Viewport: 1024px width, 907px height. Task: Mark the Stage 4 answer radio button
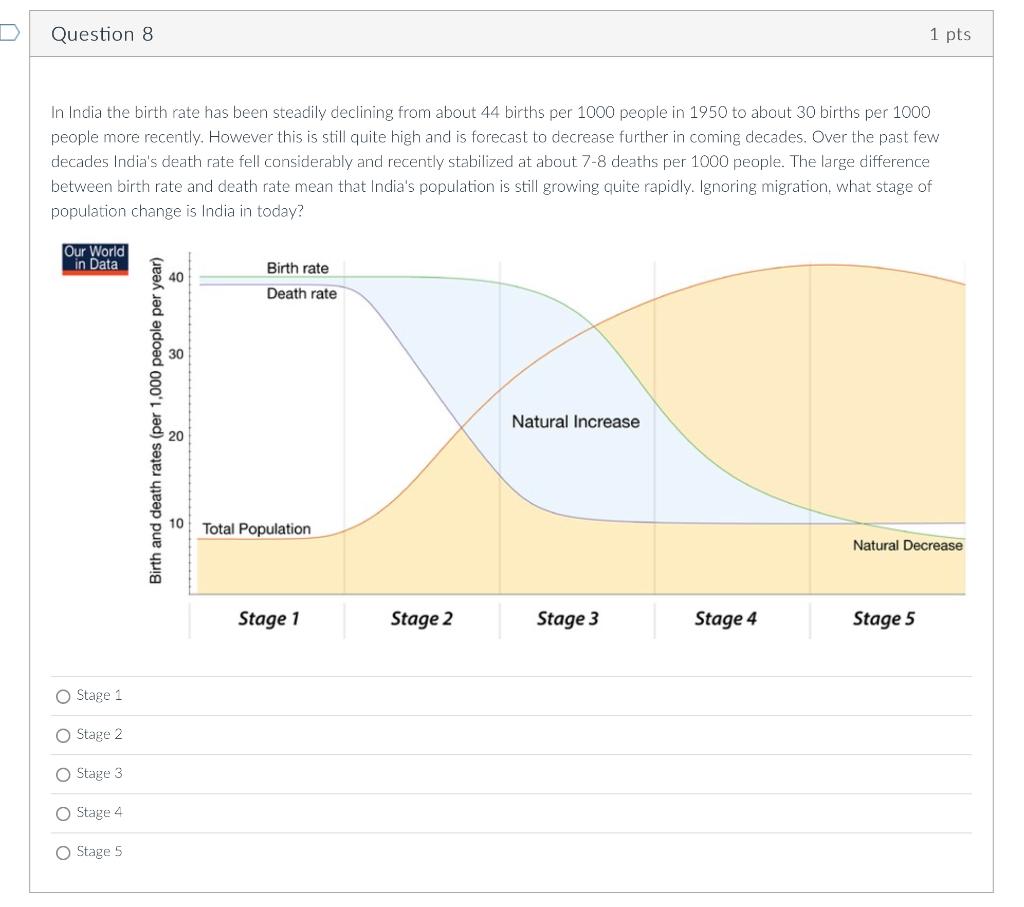click(x=64, y=813)
